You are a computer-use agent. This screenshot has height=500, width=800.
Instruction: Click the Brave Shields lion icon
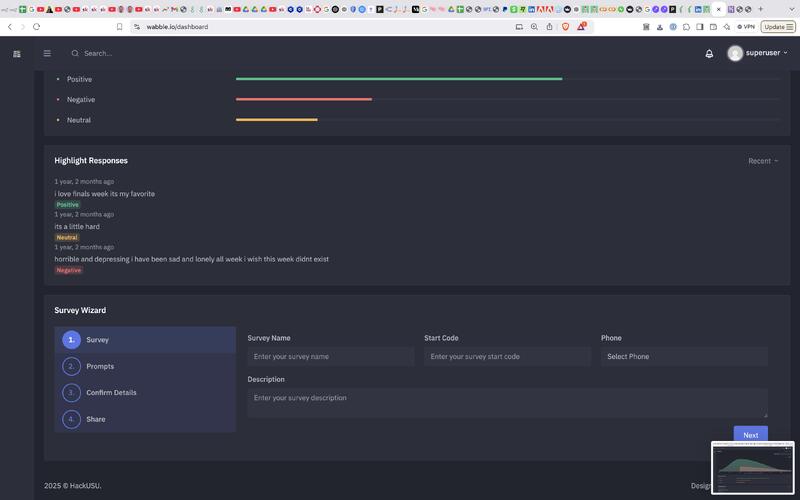pos(565,27)
